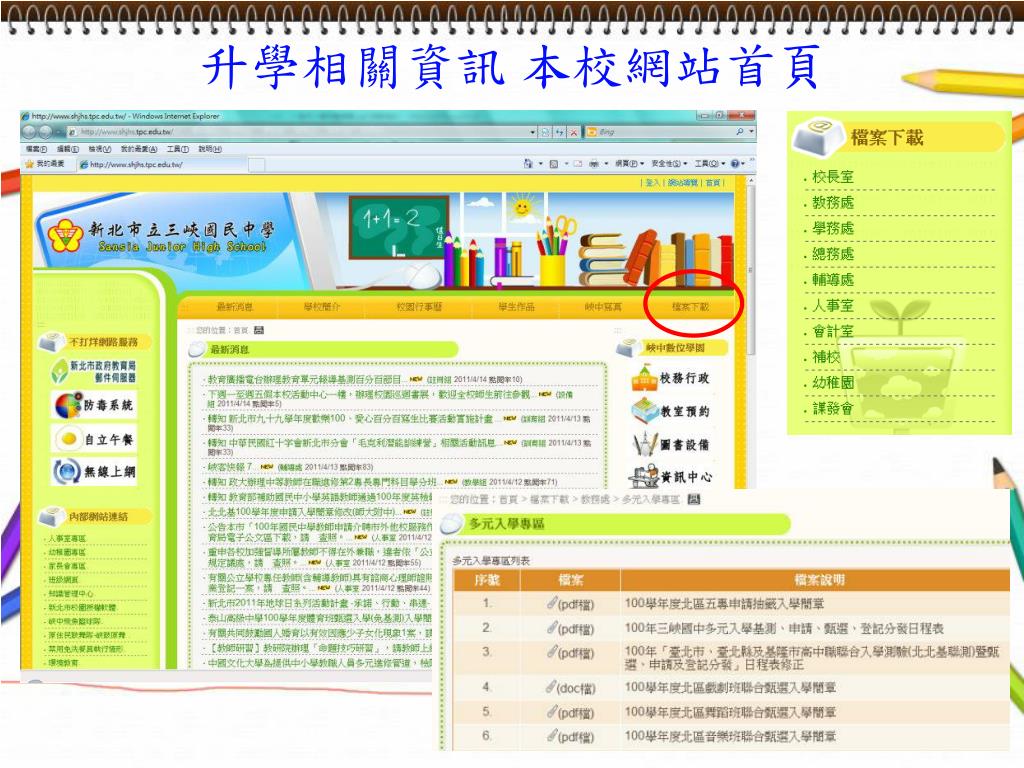This screenshot has width=1024, height=768.
Task: Open the 檔案(F) menu
Action: pos(36,149)
